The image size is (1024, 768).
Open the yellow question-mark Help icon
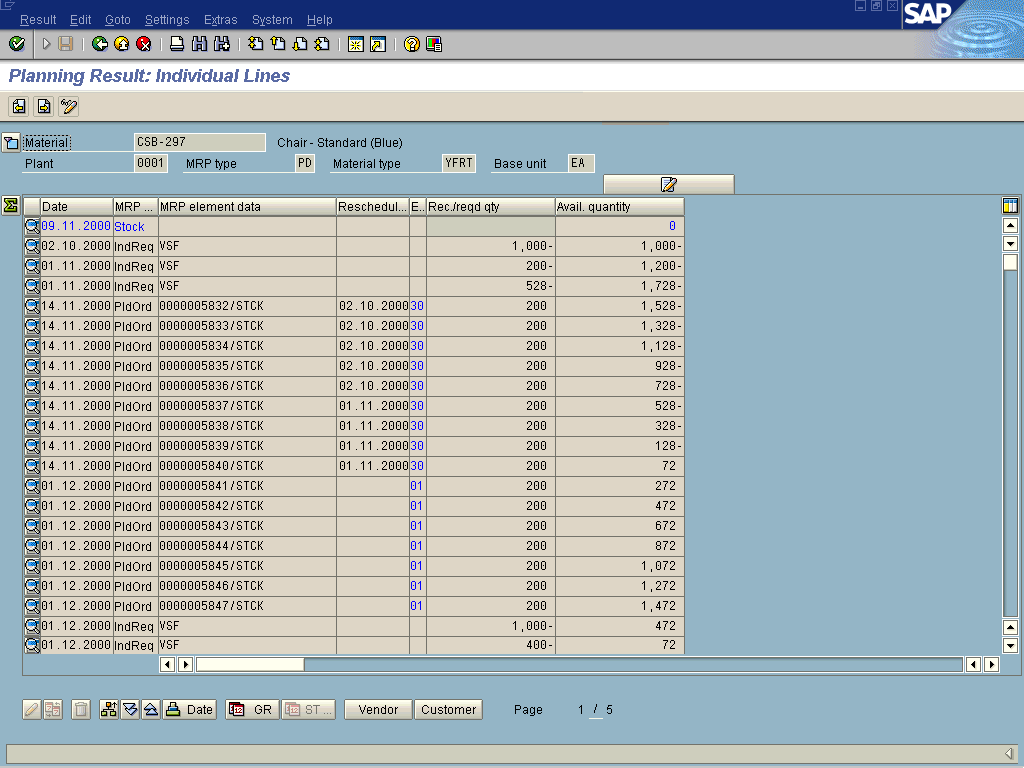[411, 44]
